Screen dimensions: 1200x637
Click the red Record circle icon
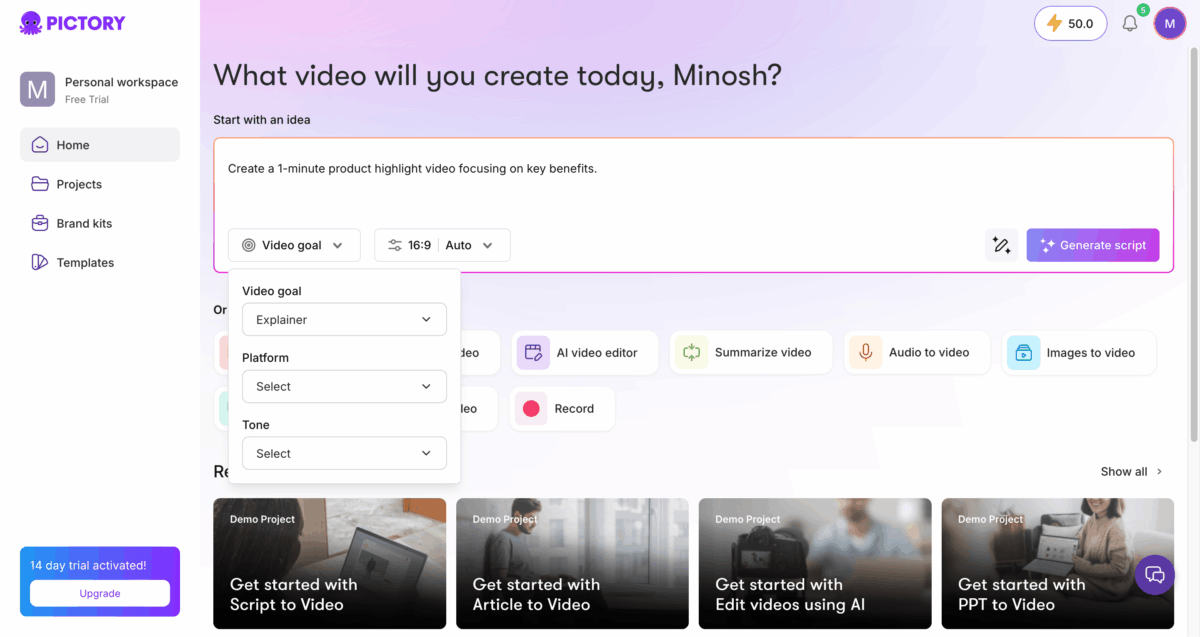531,408
